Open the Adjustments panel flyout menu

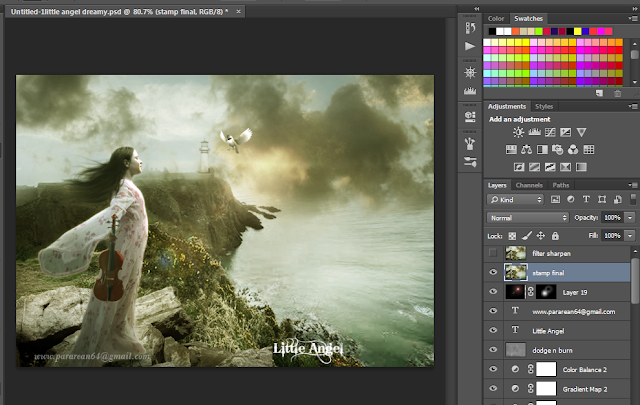click(x=633, y=107)
